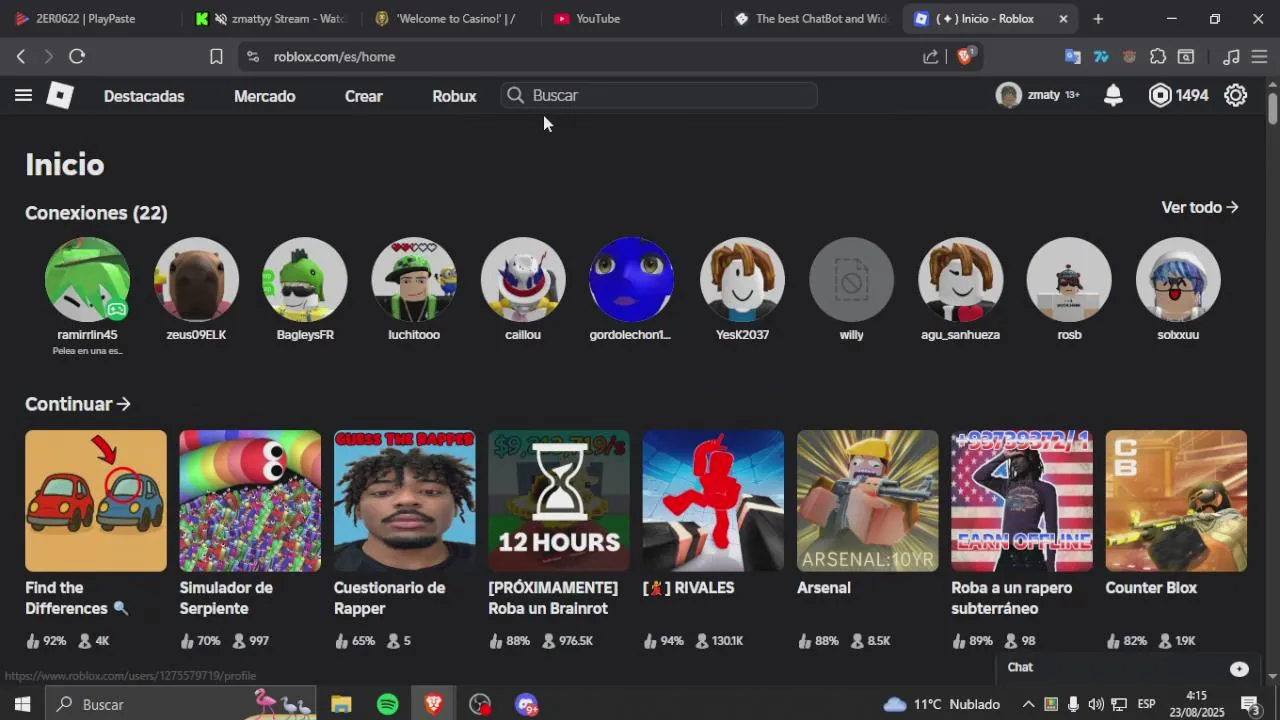The height and width of the screenshot is (720, 1280).
Task: Open the Roblox hamburger menu
Action: [x=23, y=95]
